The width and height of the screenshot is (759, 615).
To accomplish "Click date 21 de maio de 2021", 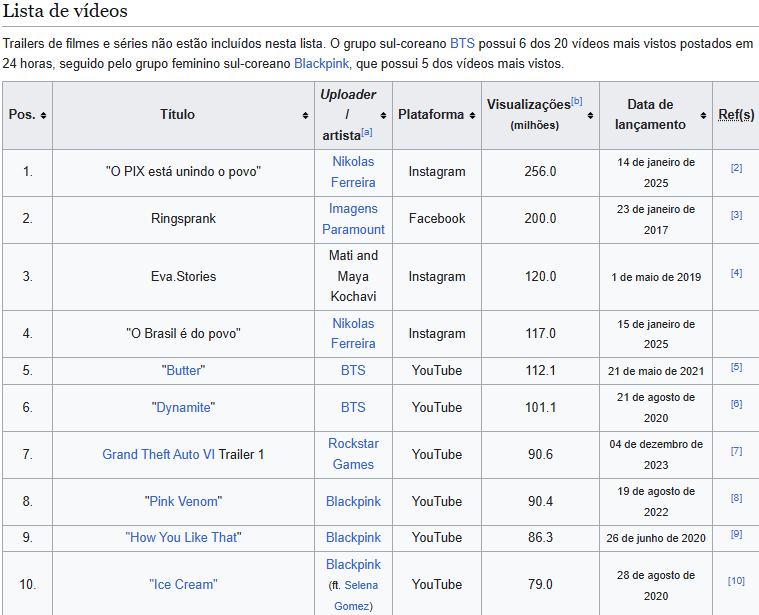I will [x=656, y=371].
